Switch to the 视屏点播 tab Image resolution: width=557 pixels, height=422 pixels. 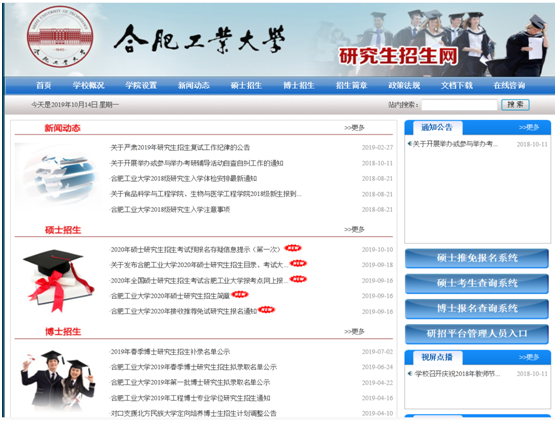tap(437, 357)
